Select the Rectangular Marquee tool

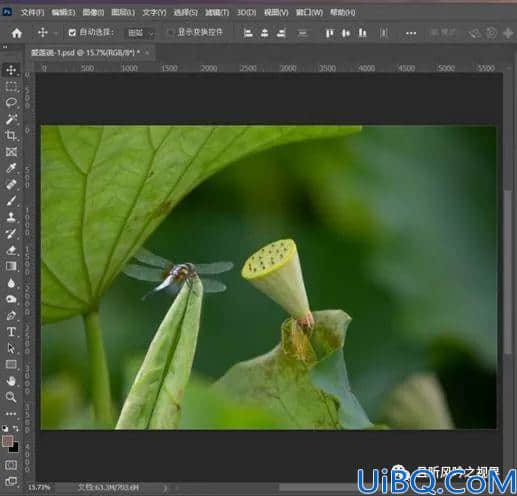[11, 86]
